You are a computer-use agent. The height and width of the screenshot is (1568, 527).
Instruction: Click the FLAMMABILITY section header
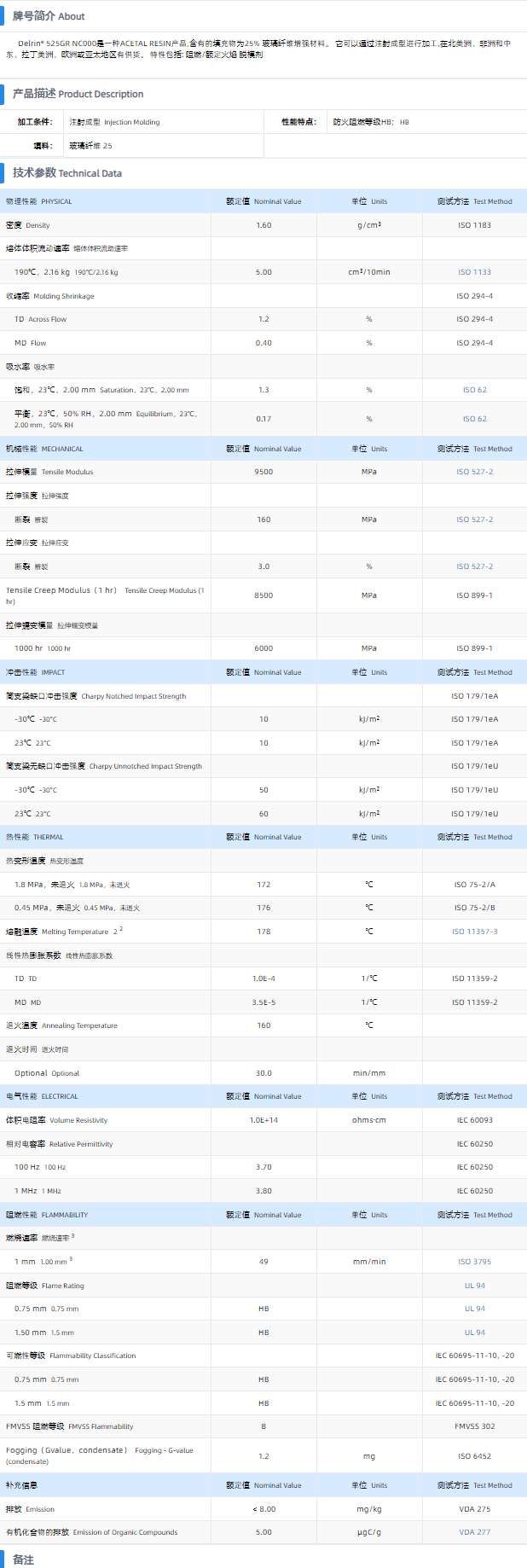47,1215
